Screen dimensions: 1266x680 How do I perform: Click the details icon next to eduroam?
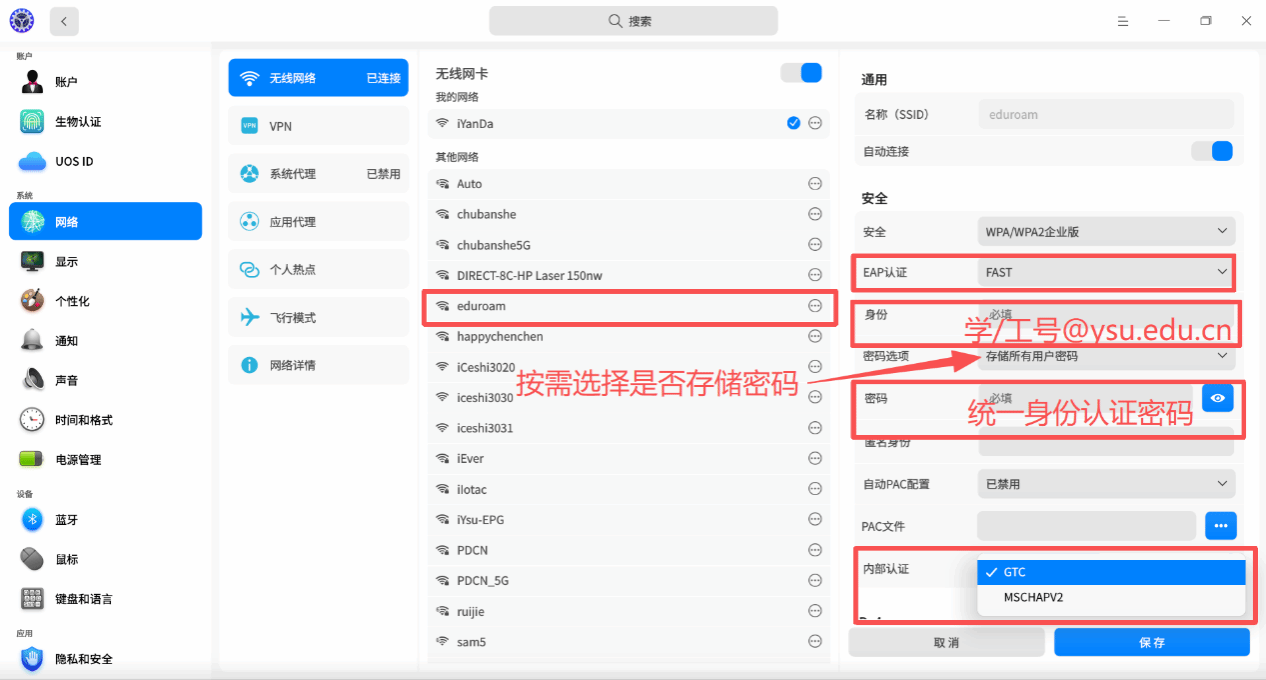pos(815,306)
